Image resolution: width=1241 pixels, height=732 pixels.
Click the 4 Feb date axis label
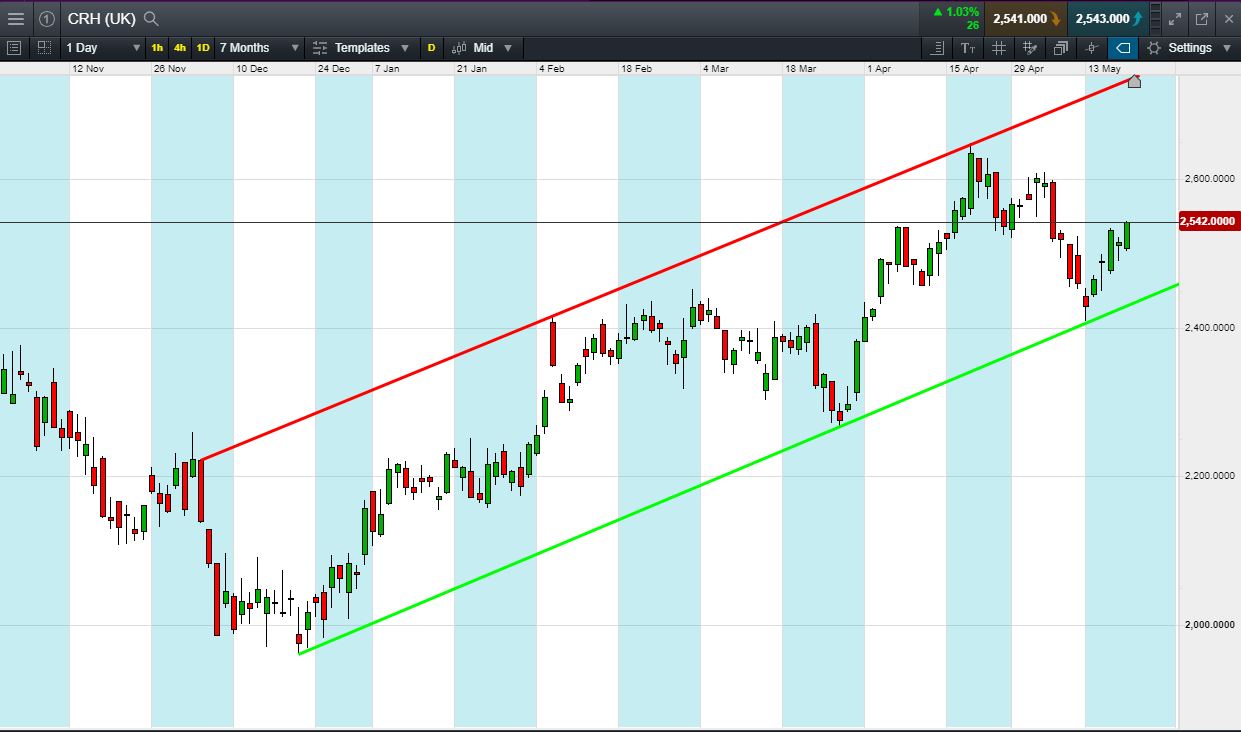click(552, 68)
